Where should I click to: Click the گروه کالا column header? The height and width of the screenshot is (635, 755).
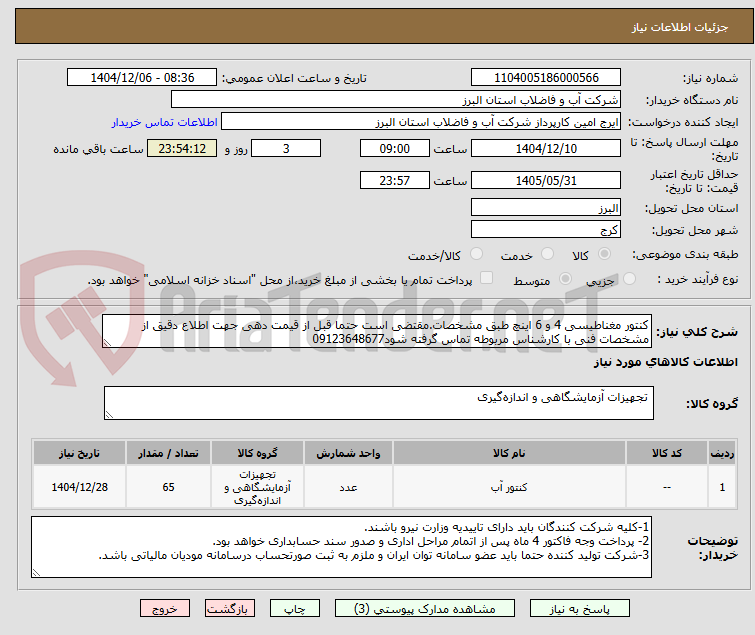[257, 453]
